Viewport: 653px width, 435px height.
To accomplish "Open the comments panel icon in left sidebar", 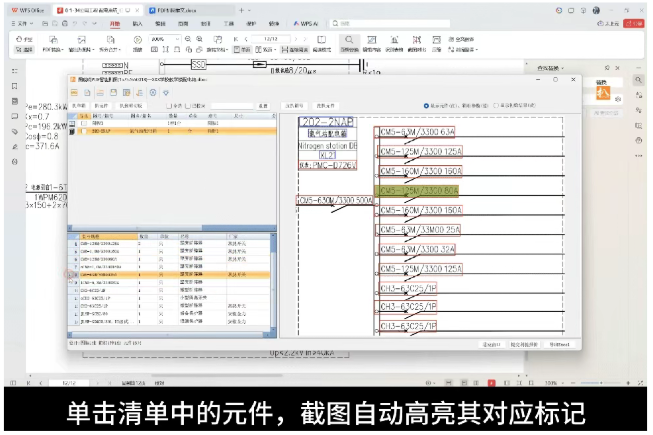I will point(15,116).
